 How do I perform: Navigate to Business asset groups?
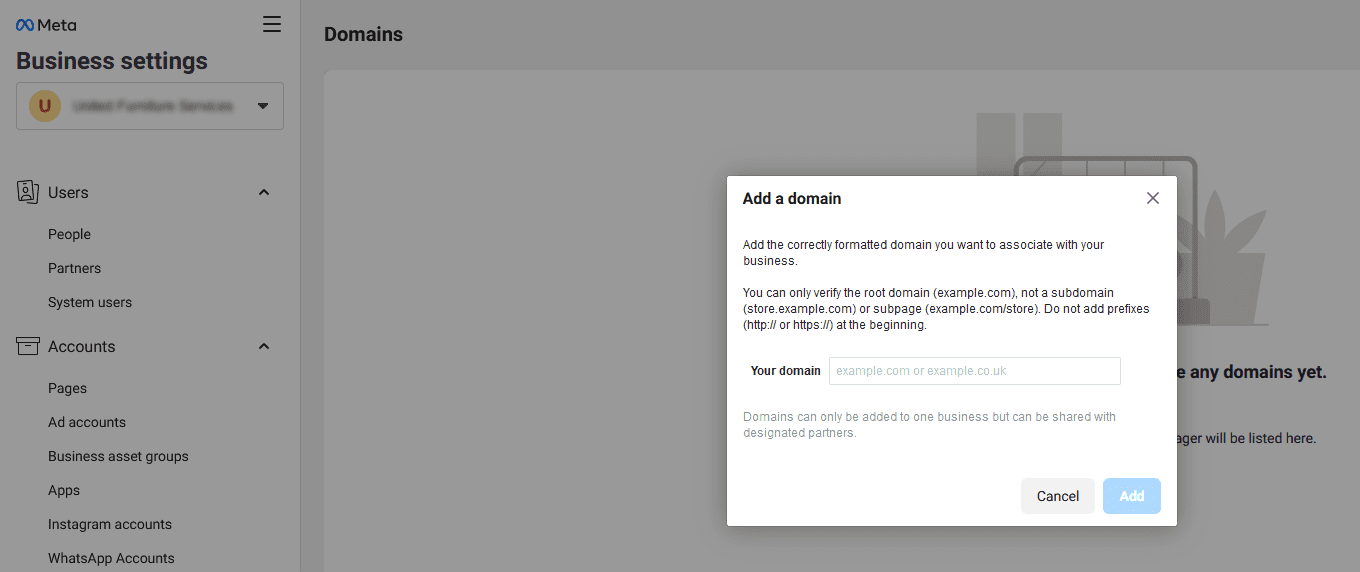(x=118, y=456)
